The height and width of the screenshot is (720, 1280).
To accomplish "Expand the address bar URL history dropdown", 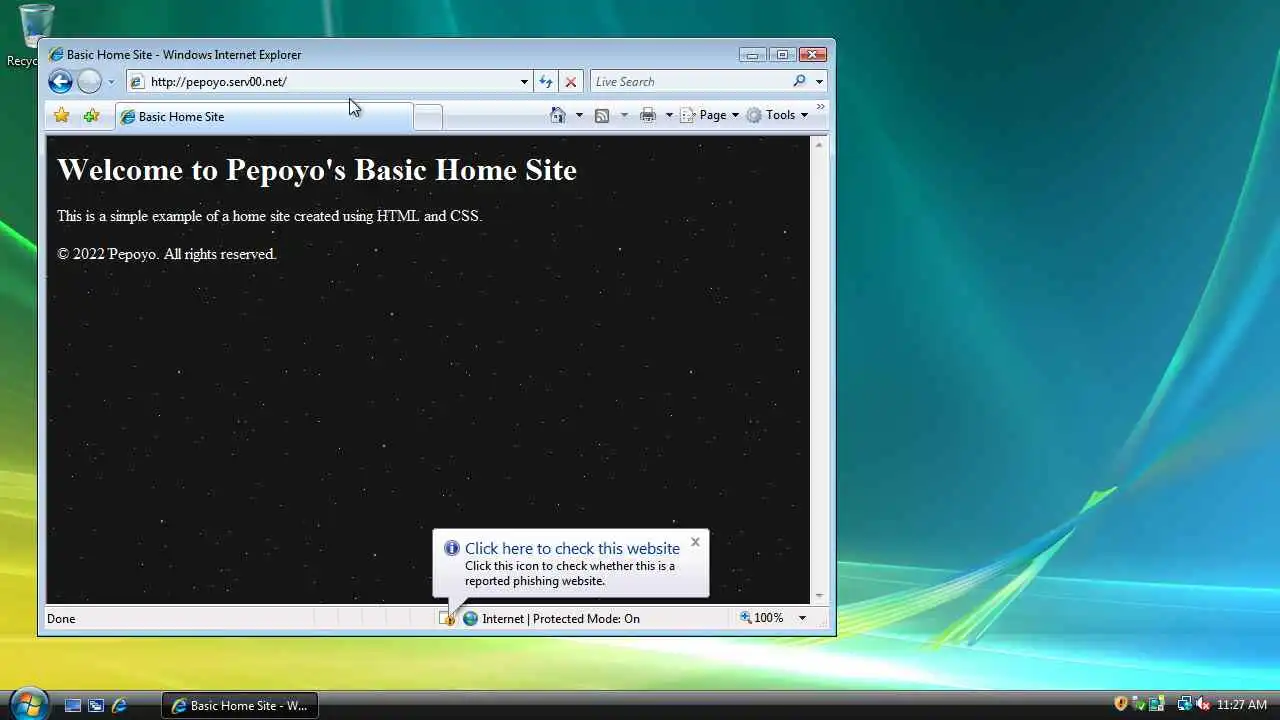I will [x=524, y=82].
